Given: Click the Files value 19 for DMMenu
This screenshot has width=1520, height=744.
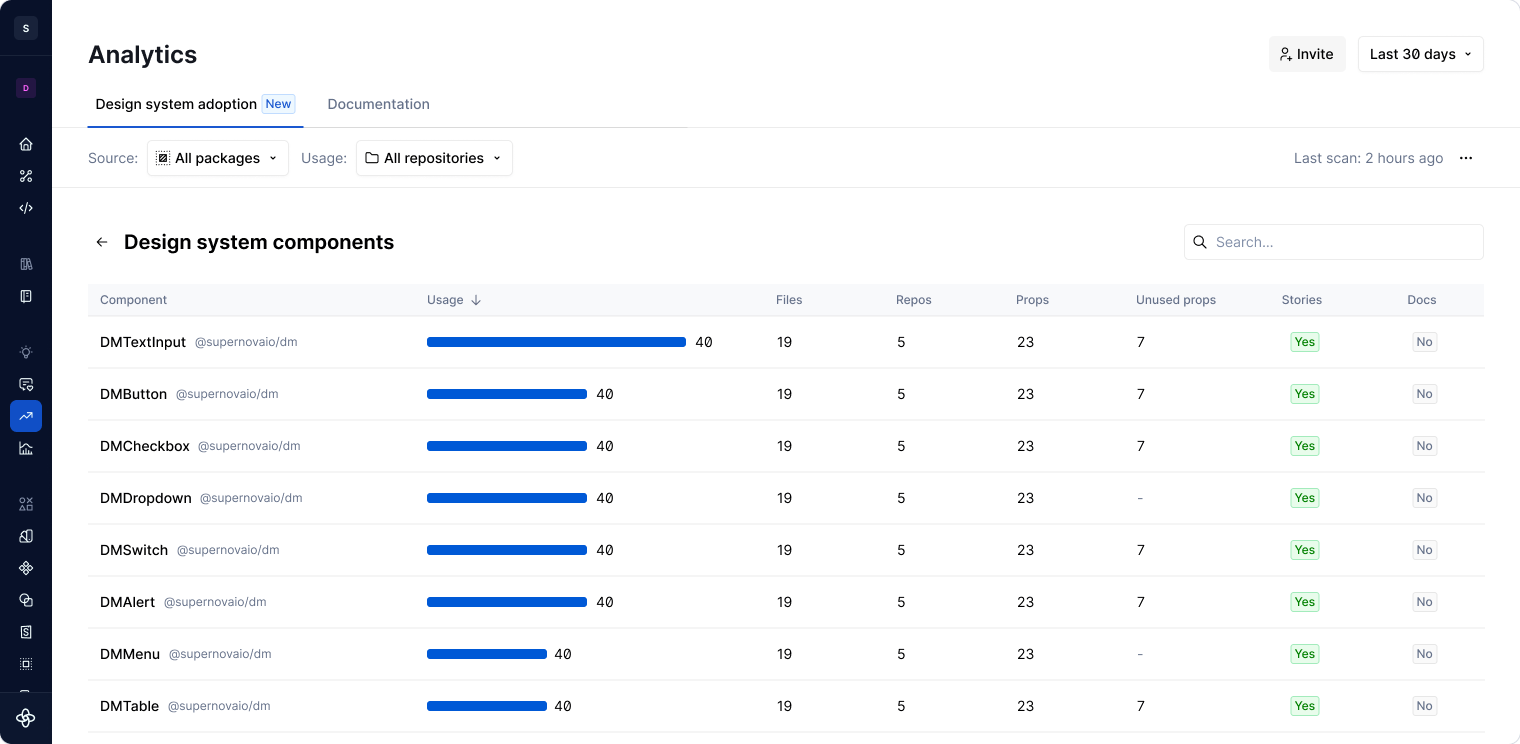Looking at the screenshot, I should point(784,654).
